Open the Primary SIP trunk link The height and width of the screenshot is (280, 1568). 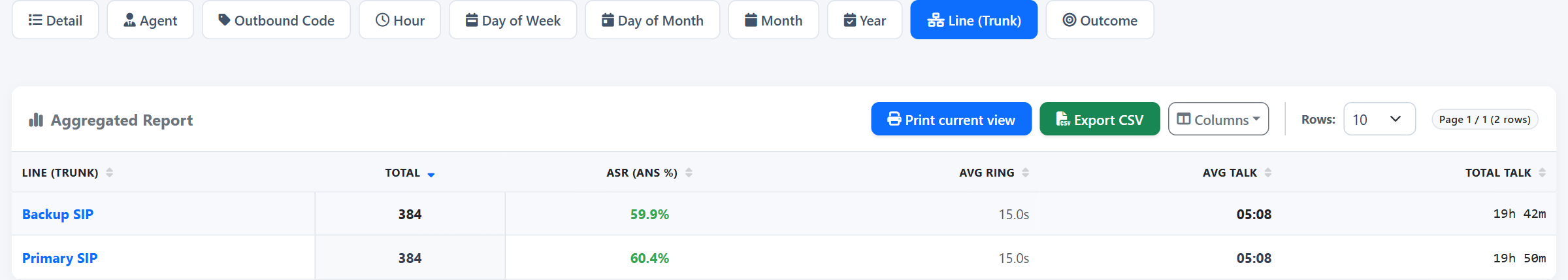pos(59,258)
